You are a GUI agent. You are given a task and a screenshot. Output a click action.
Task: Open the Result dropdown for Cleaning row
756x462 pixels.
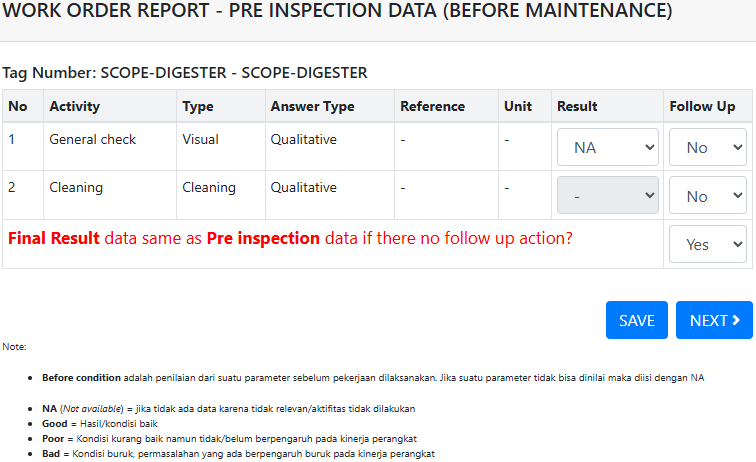(607, 196)
